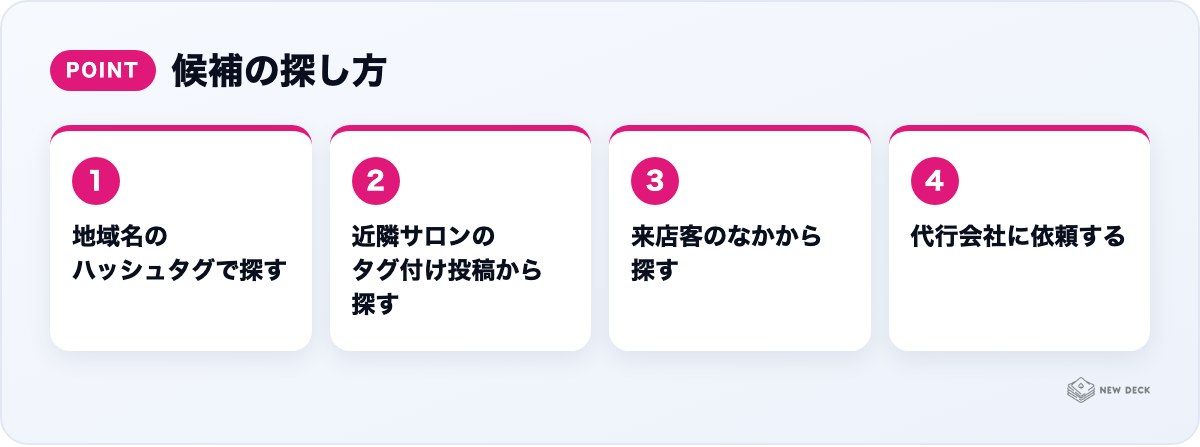The image size is (1200, 447).
Task: Click the pink top border of card 3
Action: (x=740, y=128)
